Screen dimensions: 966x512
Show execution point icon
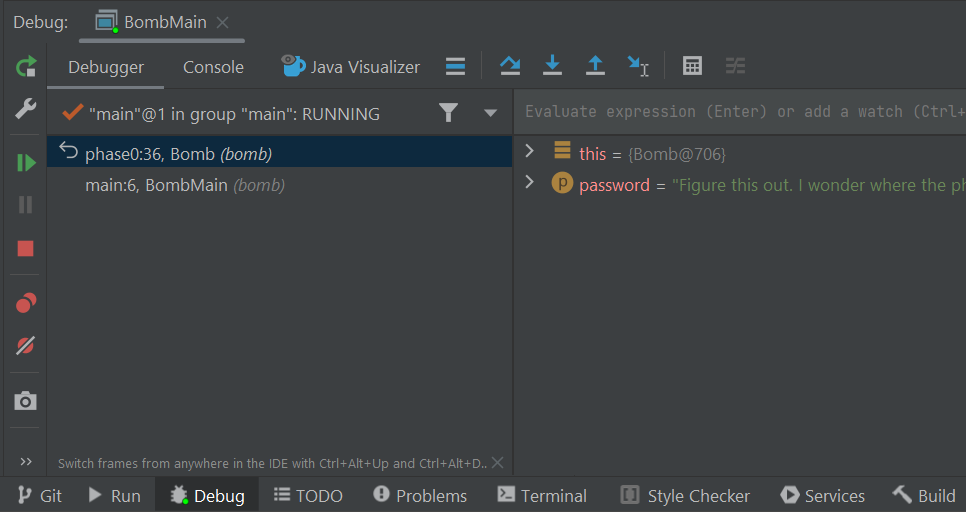pos(455,66)
